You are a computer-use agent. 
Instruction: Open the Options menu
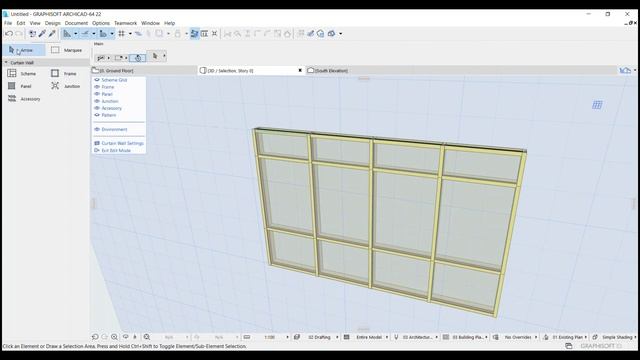coord(101,23)
